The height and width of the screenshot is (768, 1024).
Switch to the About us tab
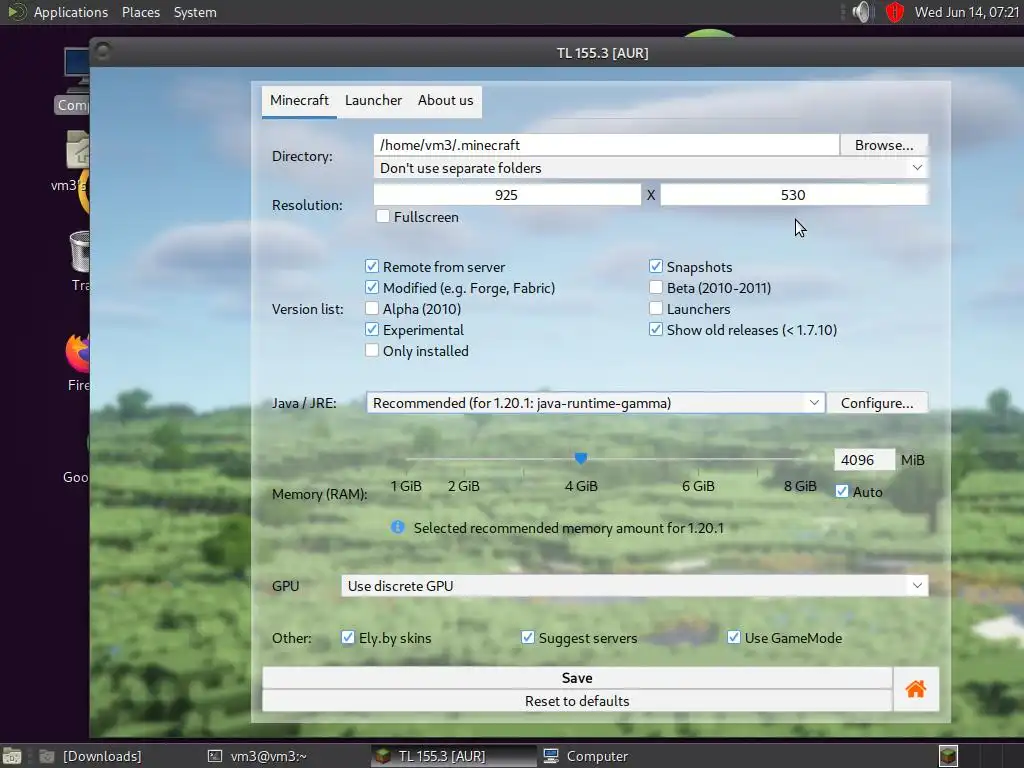445,101
